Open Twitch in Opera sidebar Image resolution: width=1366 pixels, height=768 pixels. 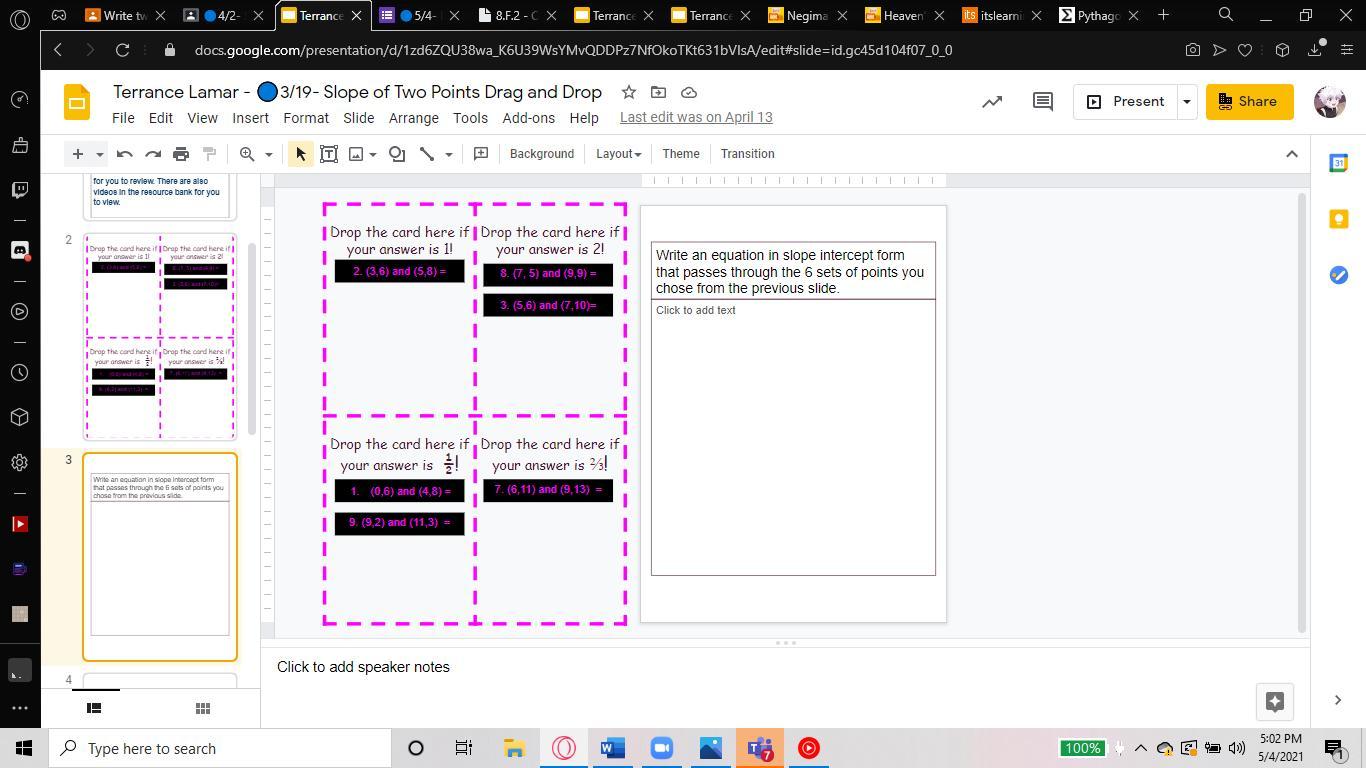coord(20,189)
